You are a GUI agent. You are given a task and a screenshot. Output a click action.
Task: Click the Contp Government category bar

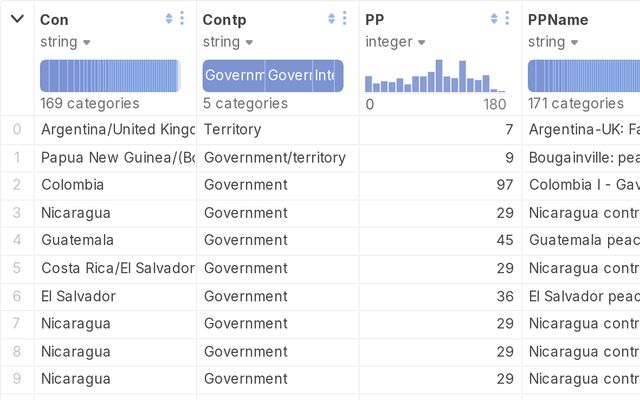(234, 76)
